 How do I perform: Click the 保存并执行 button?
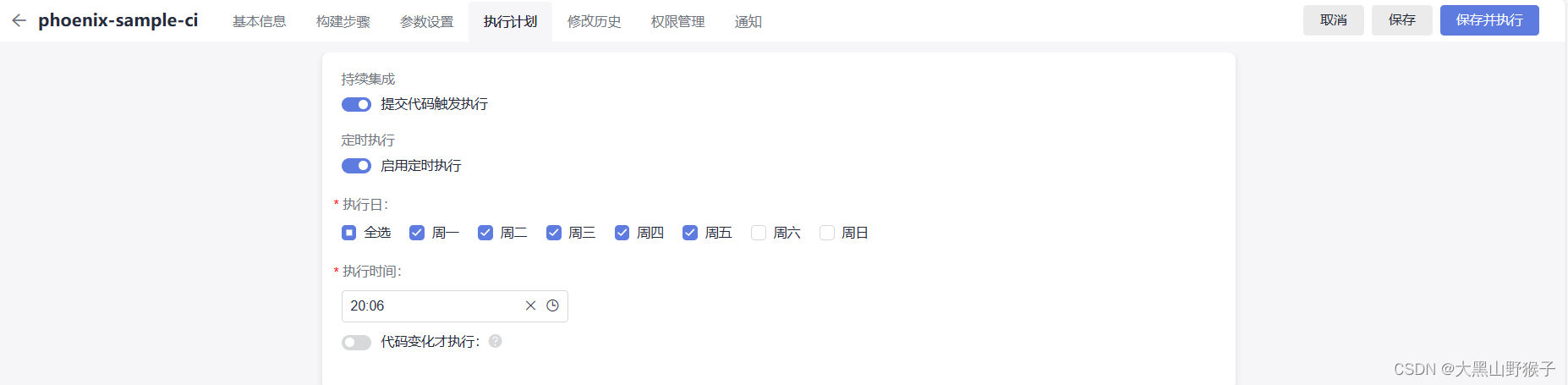point(1489,20)
